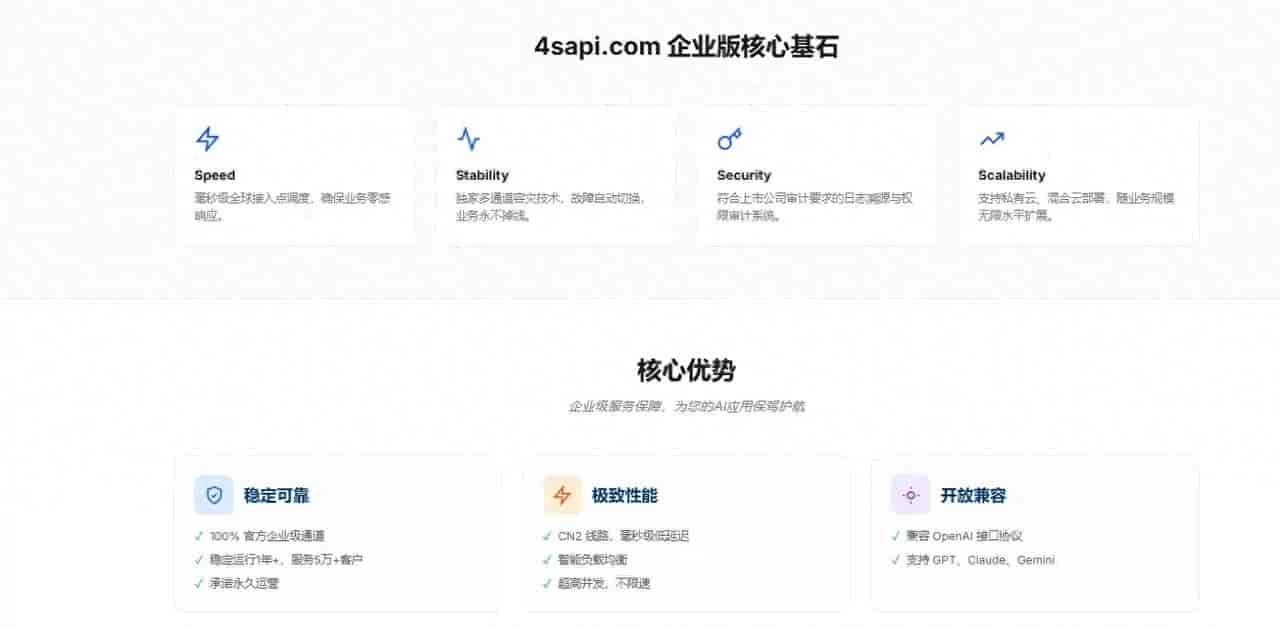Click the Speed lightning bolt icon
This screenshot has height=629, width=1280.
tap(207, 139)
